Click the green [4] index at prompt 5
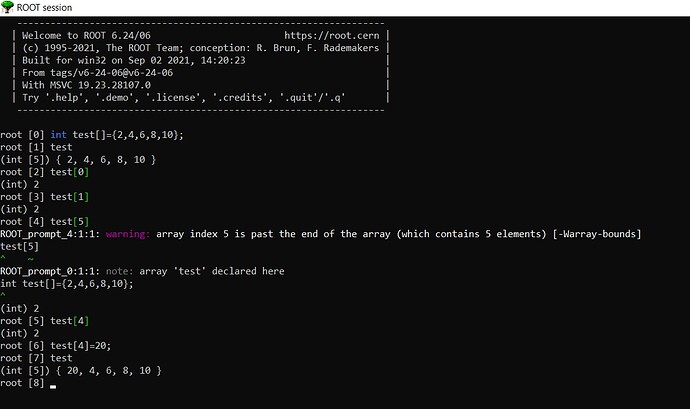The height and width of the screenshot is (409, 690). pos(81,321)
